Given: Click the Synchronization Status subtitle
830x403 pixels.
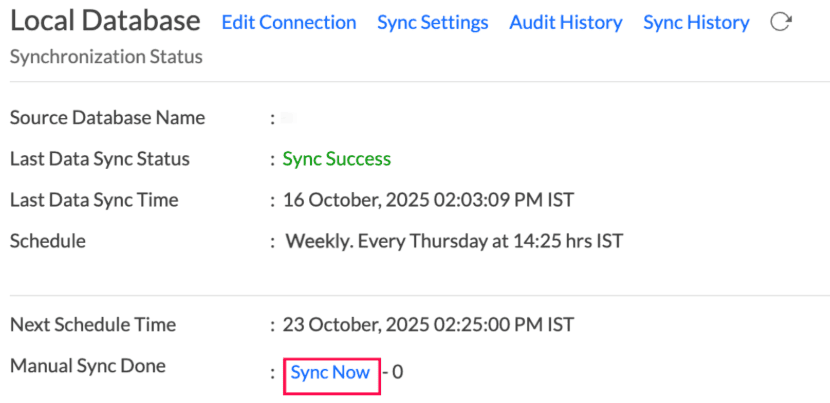Looking at the screenshot, I should pyautogui.click(x=105, y=57).
